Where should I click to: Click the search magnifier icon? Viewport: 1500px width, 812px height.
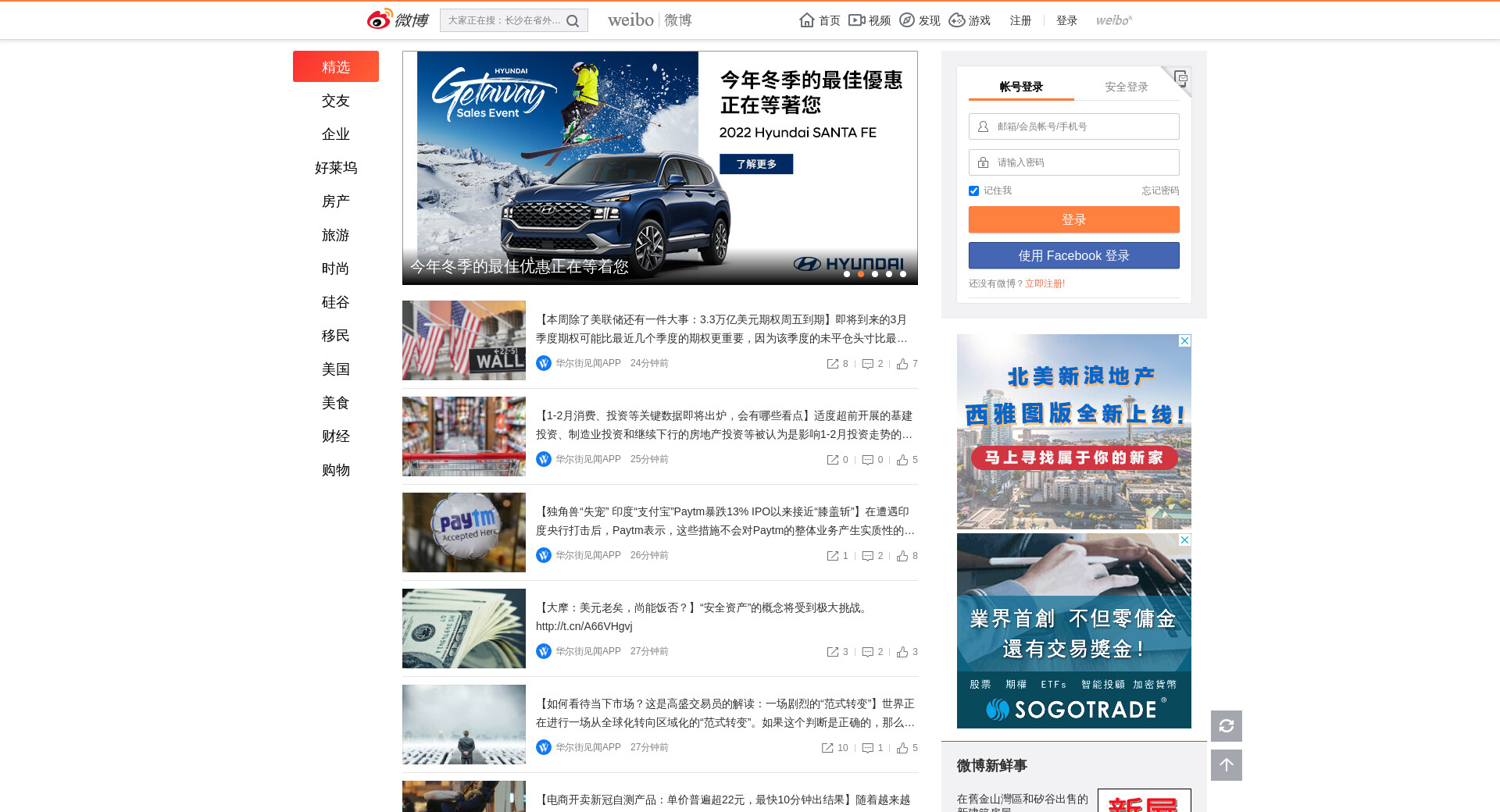[x=573, y=21]
